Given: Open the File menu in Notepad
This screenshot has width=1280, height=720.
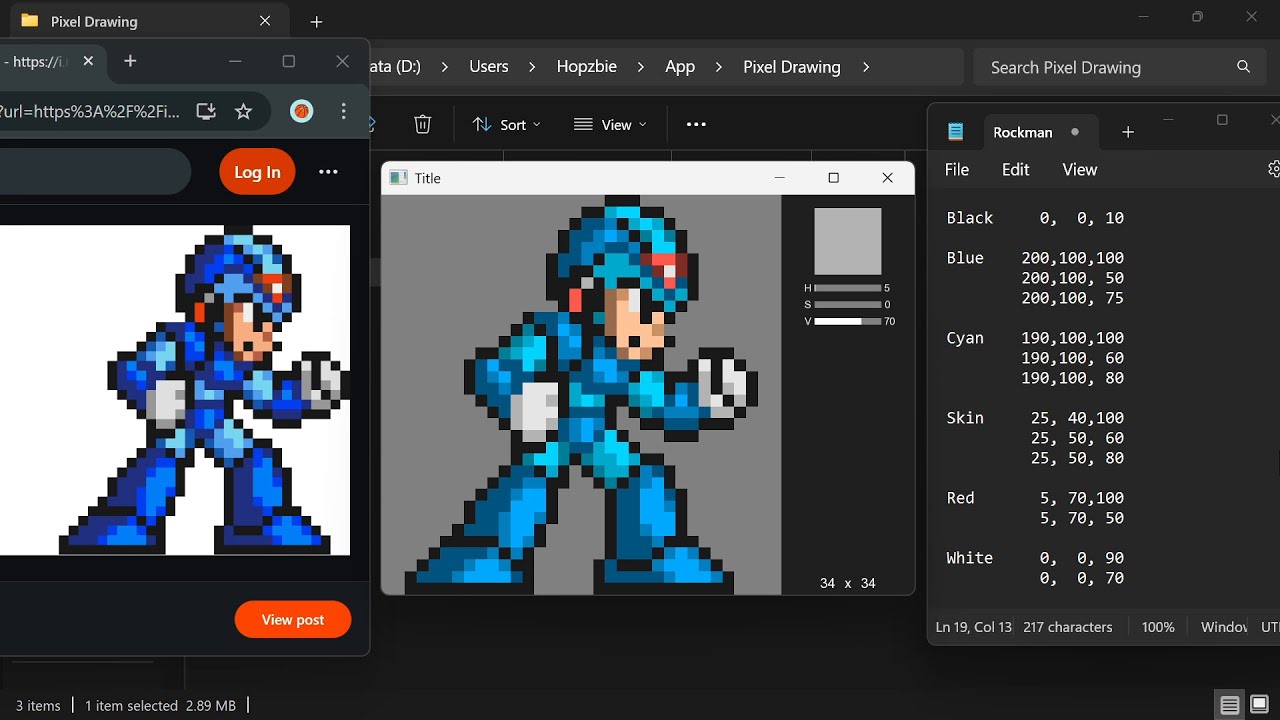Looking at the screenshot, I should (x=957, y=170).
